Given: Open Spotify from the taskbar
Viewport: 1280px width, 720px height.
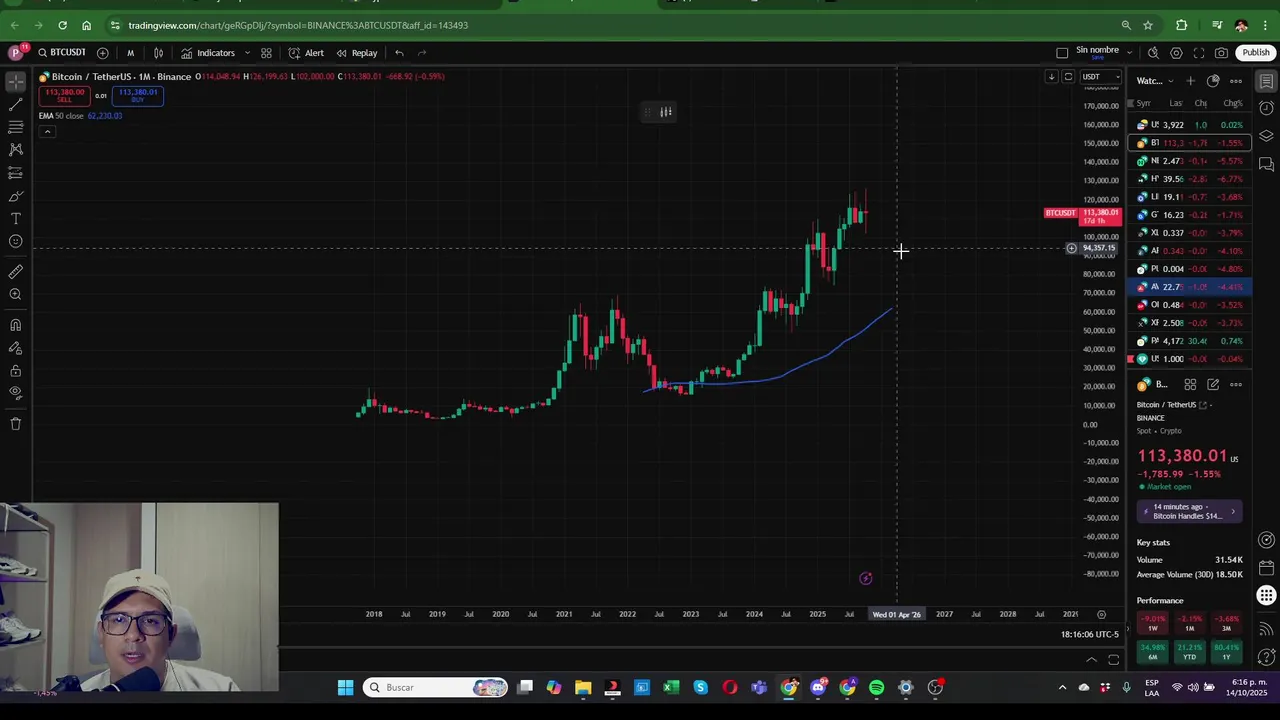Looking at the screenshot, I should point(877,687).
